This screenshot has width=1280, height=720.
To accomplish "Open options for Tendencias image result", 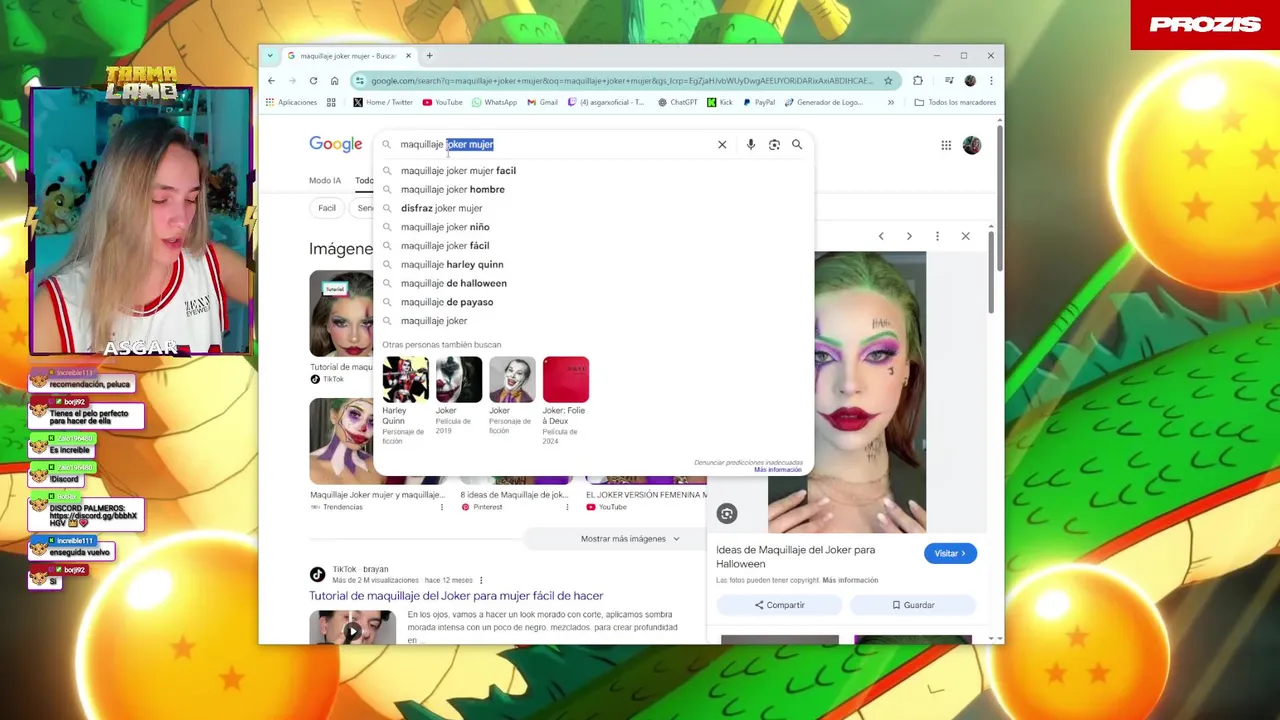I will coord(442,507).
